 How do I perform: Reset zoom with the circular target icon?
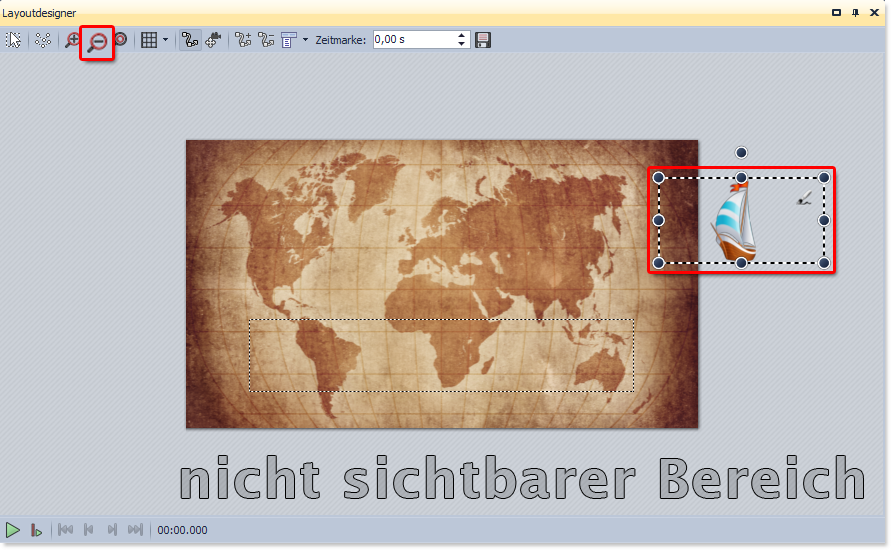point(121,39)
